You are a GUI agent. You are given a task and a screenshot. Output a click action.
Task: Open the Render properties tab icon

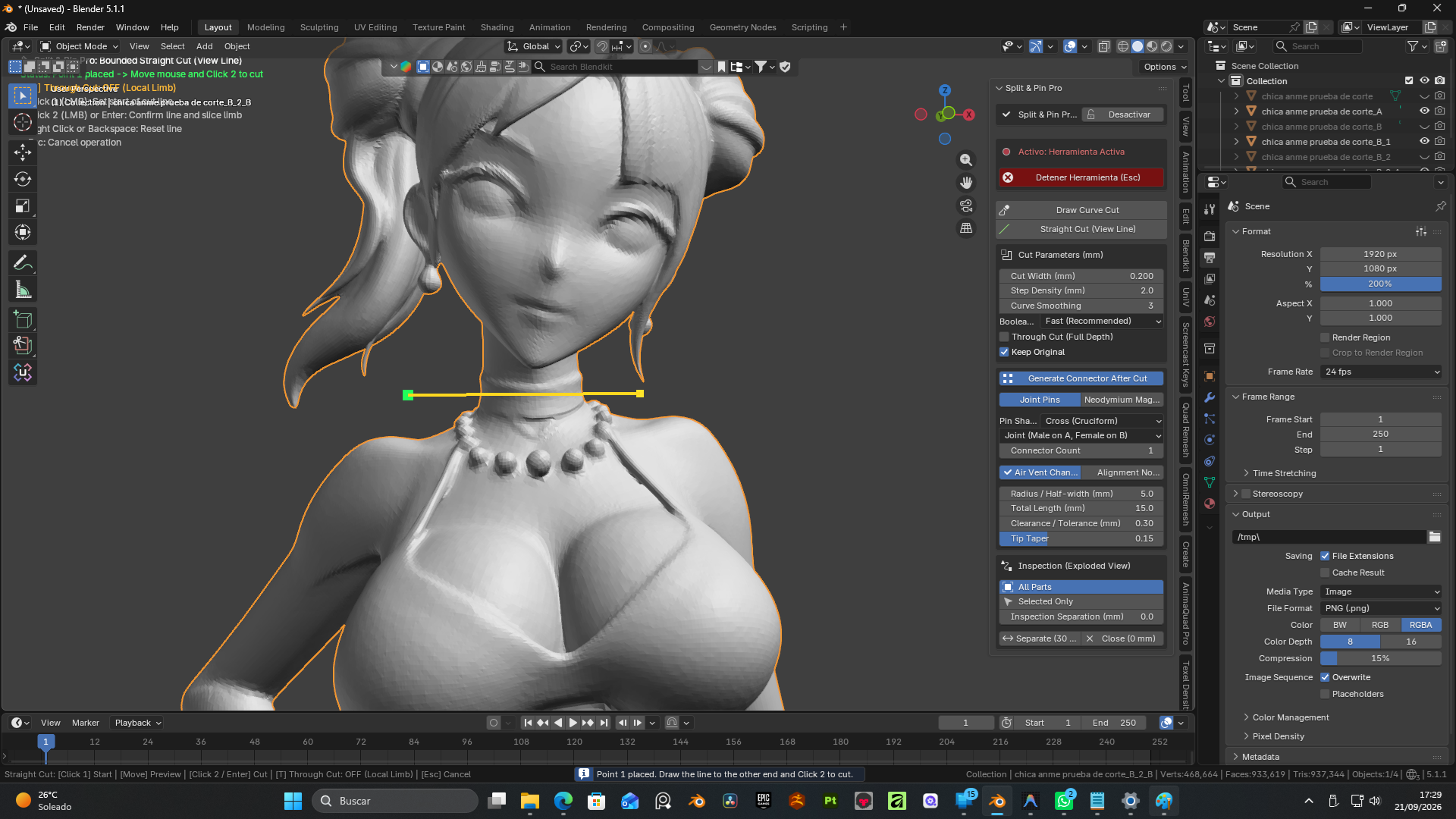click(x=1210, y=237)
